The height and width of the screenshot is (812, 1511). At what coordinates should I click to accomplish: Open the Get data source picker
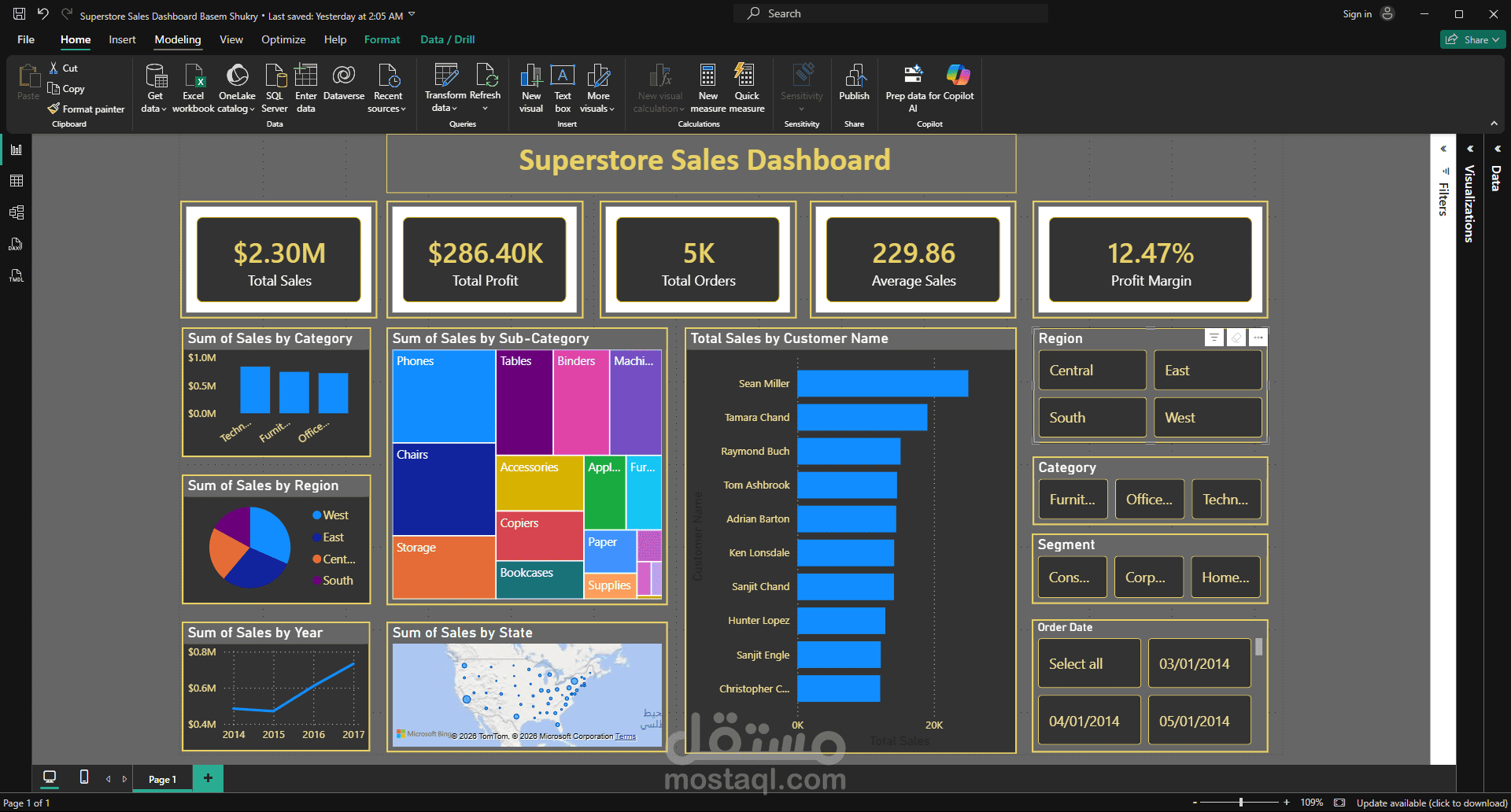155,88
